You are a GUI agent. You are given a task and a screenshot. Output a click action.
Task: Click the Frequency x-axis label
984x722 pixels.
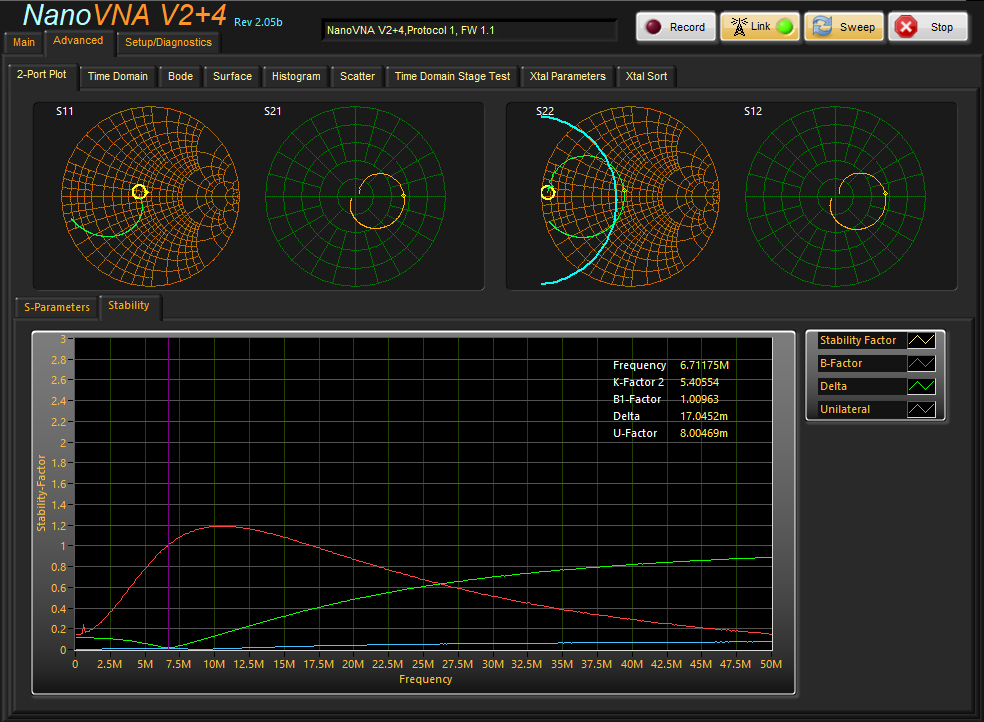pos(425,679)
